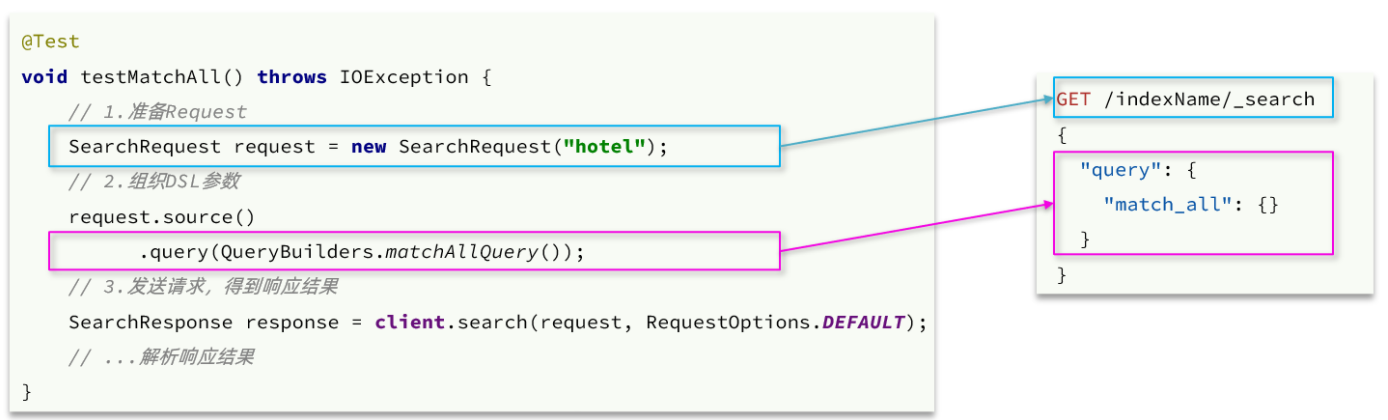This screenshot has height=420, width=1388.
Task: Click the @Test annotation
Action: [x=50, y=42]
